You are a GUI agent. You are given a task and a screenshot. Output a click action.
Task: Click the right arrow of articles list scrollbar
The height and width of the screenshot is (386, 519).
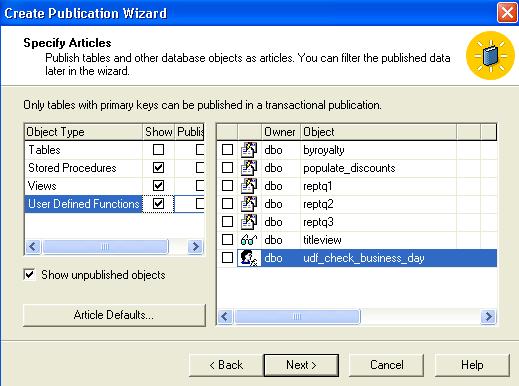coord(488,316)
